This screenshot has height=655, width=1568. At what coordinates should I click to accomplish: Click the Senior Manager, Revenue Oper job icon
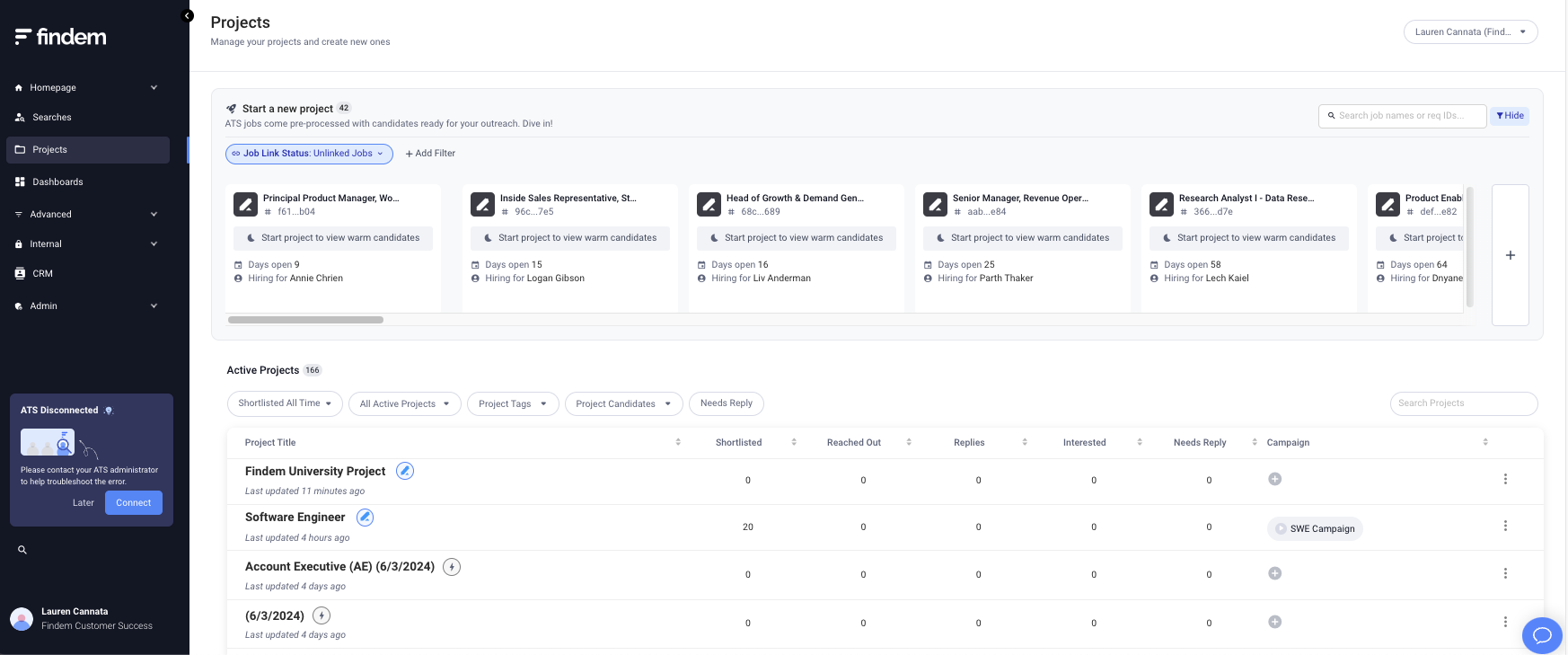point(936,204)
